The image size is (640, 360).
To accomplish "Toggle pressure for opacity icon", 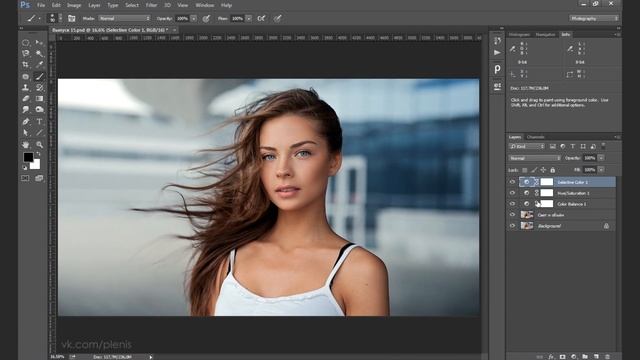I will click(x=206, y=18).
